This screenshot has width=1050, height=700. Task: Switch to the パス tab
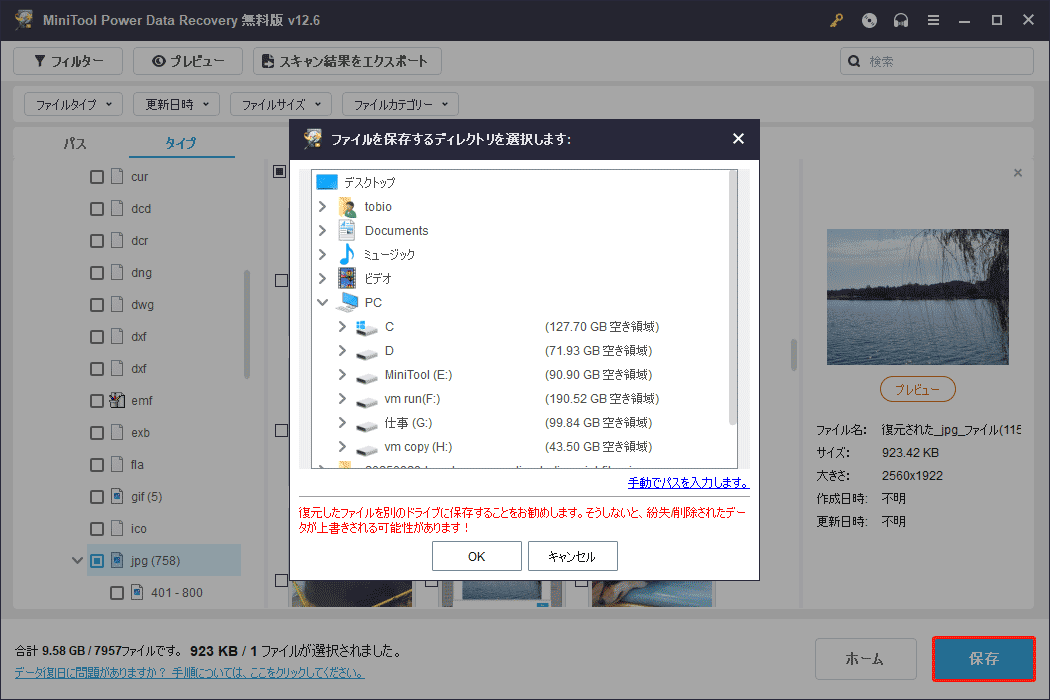74,143
